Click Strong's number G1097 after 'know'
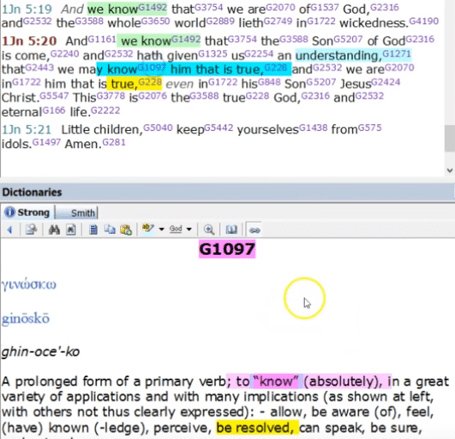Image resolution: width=455 pixels, height=439 pixels. 151,68
